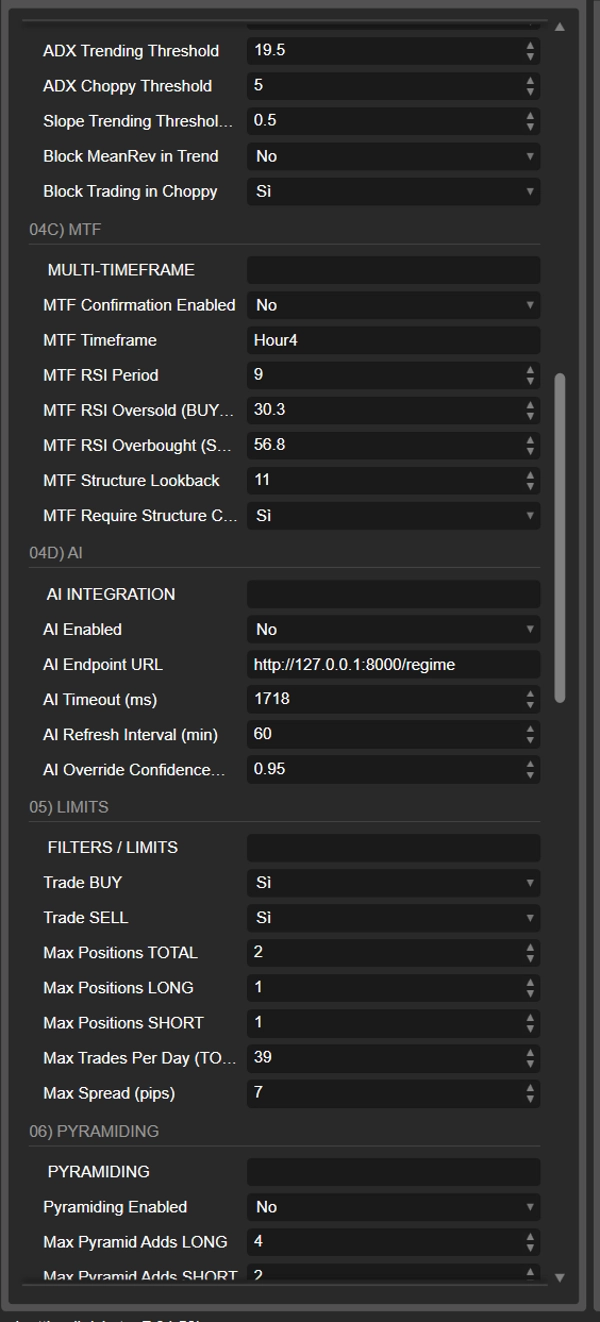This screenshot has width=600, height=1322.
Task: Increase AI Timeout (ms) value
Action: [x=530, y=693]
